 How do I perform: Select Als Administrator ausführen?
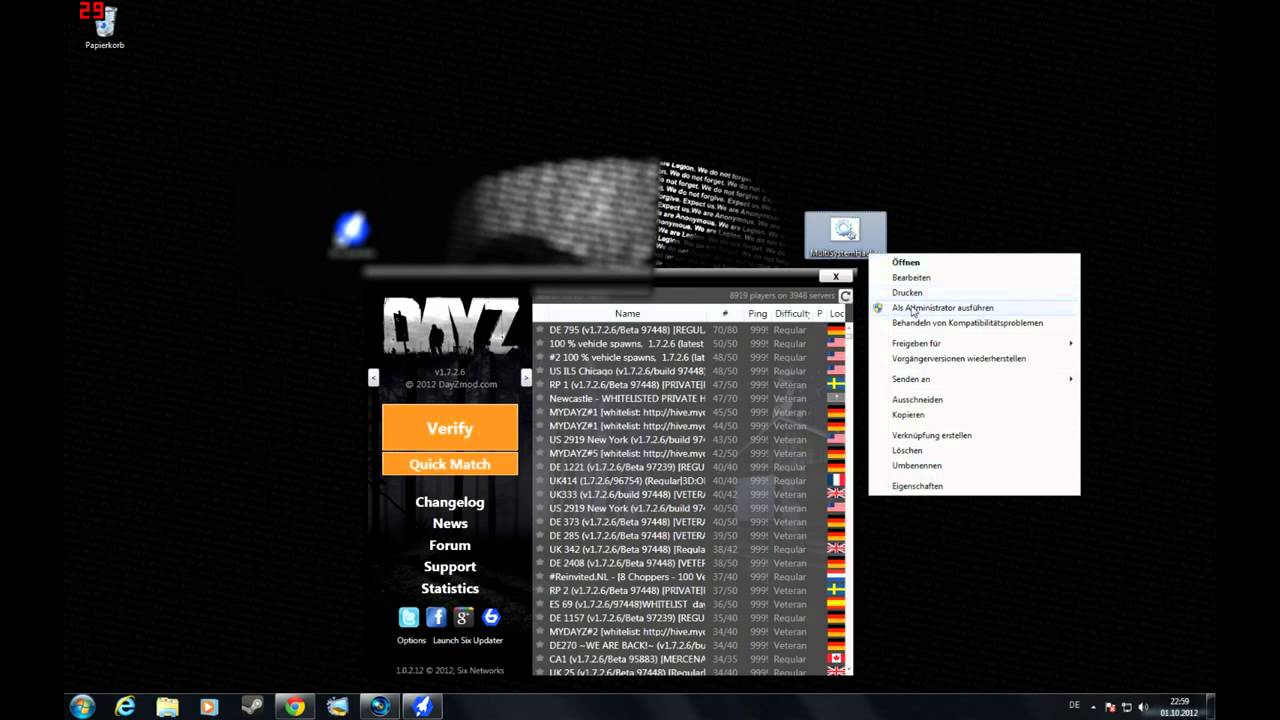point(943,308)
